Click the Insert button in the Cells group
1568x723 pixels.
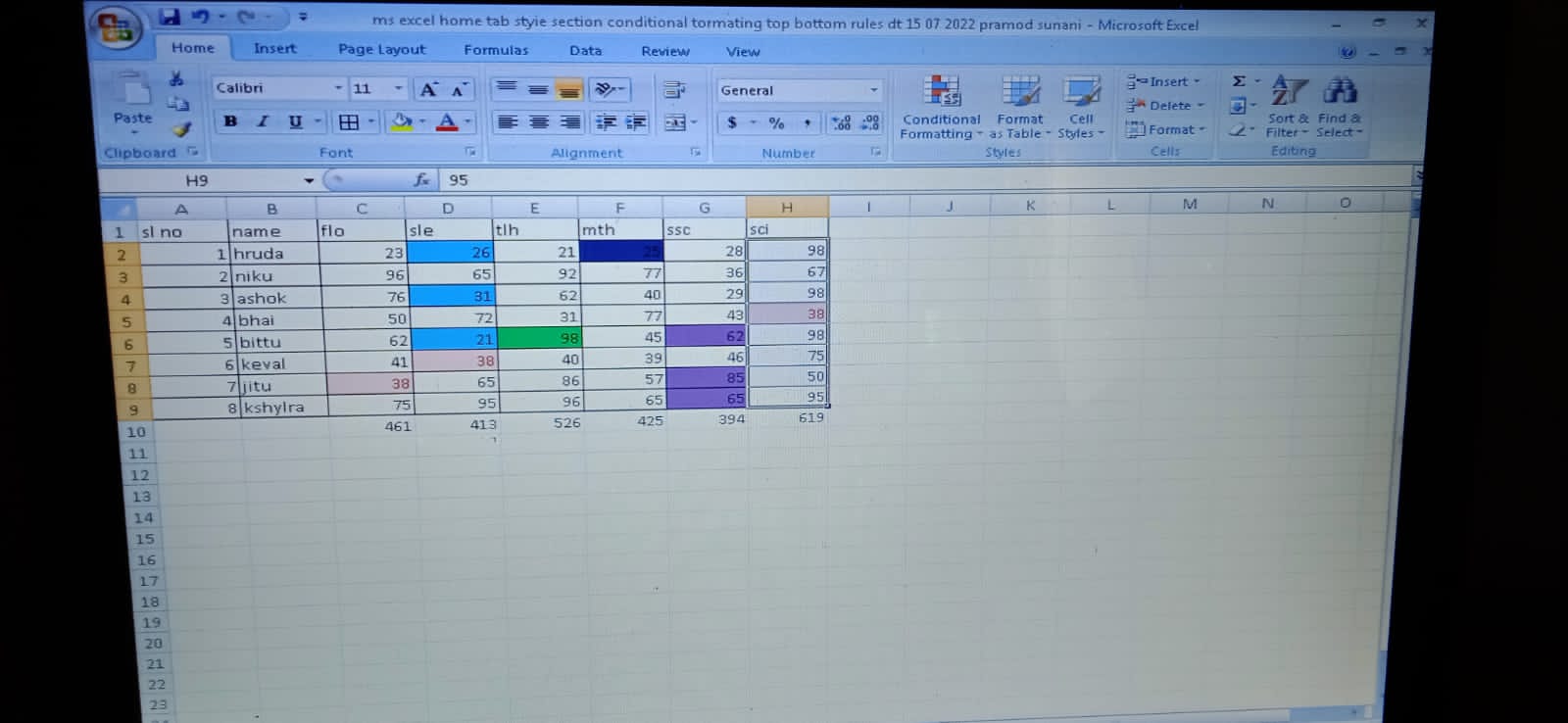click(1163, 81)
